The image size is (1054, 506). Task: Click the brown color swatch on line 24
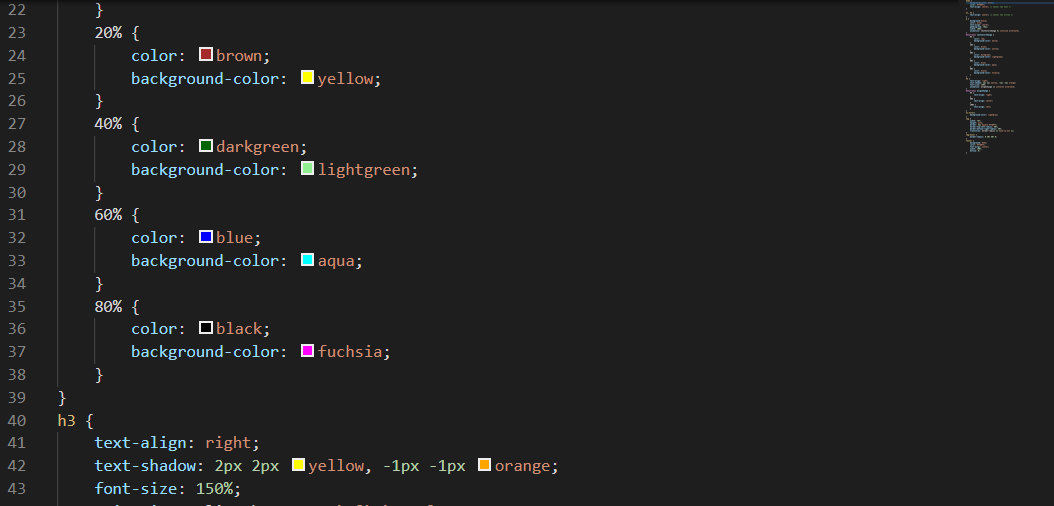[206, 54]
